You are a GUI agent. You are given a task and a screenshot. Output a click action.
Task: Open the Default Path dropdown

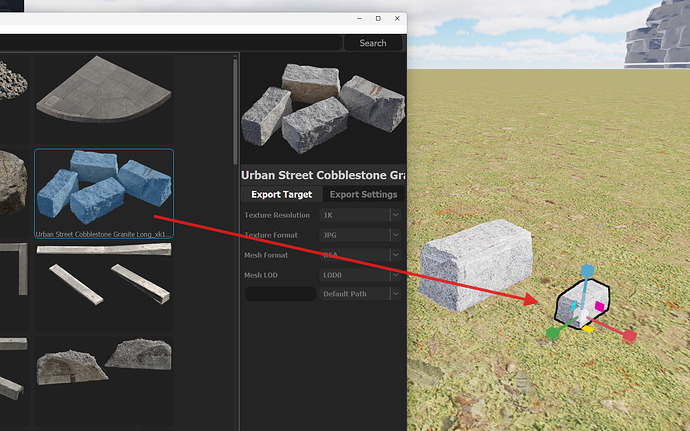pyautogui.click(x=395, y=294)
